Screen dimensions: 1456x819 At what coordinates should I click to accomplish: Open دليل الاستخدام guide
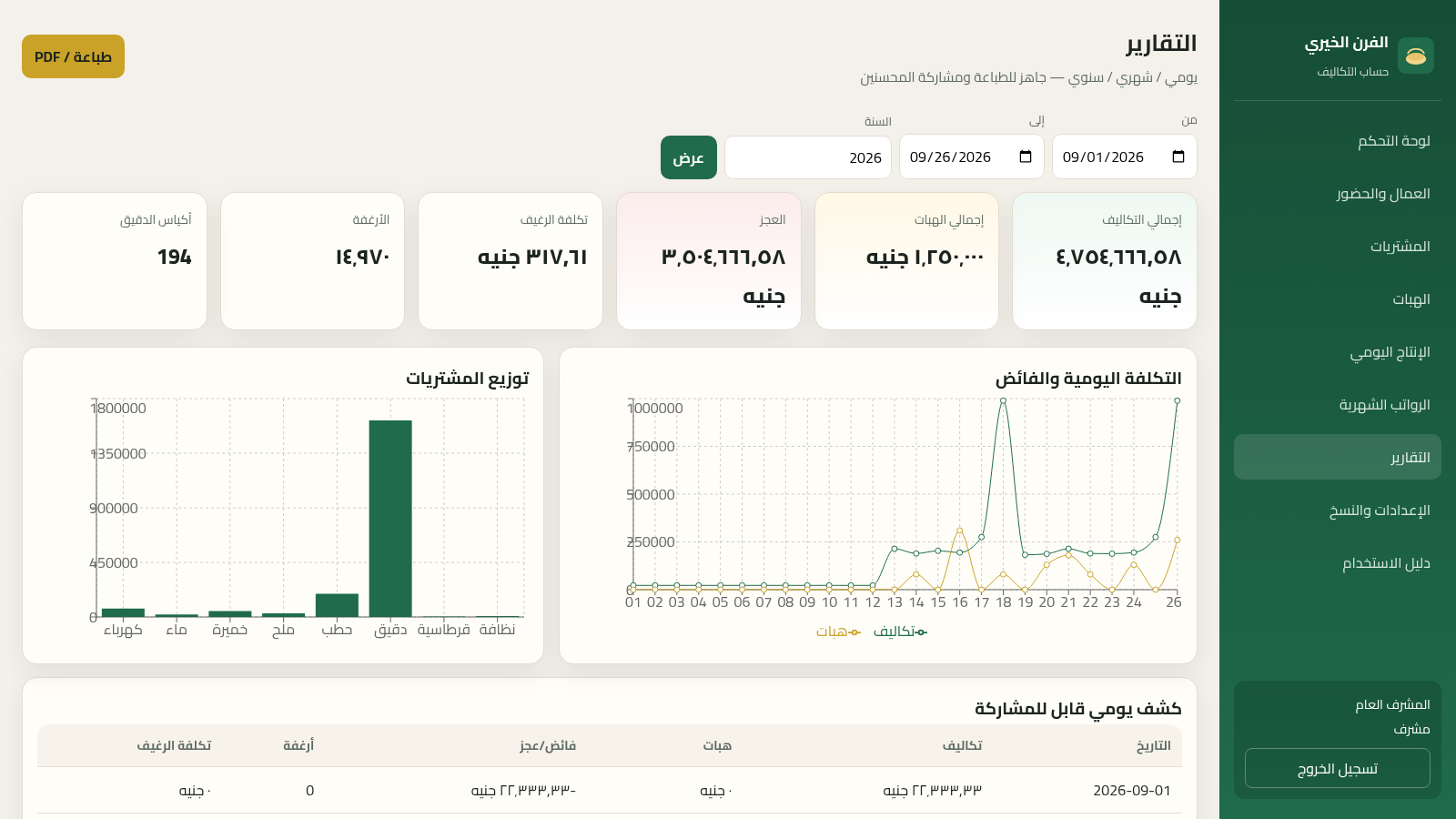1338,562
